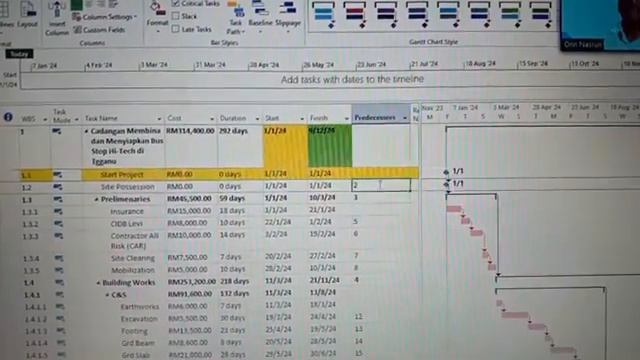
Task: Open the Predecessors column filter dropdown
Action: (x=405, y=118)
